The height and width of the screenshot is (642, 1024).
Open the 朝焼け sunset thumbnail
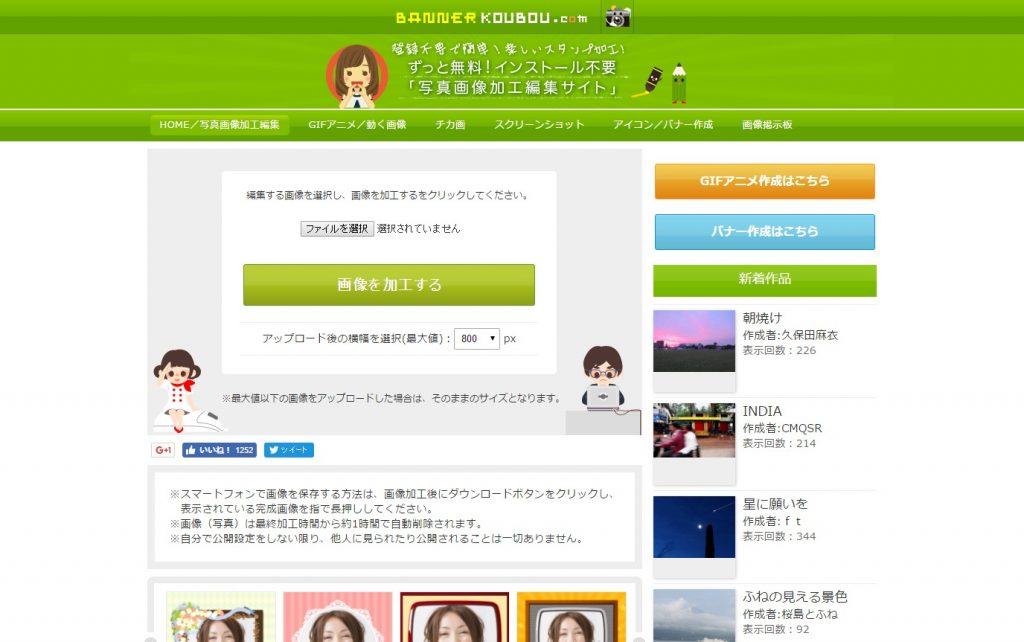tap(694, 341)
